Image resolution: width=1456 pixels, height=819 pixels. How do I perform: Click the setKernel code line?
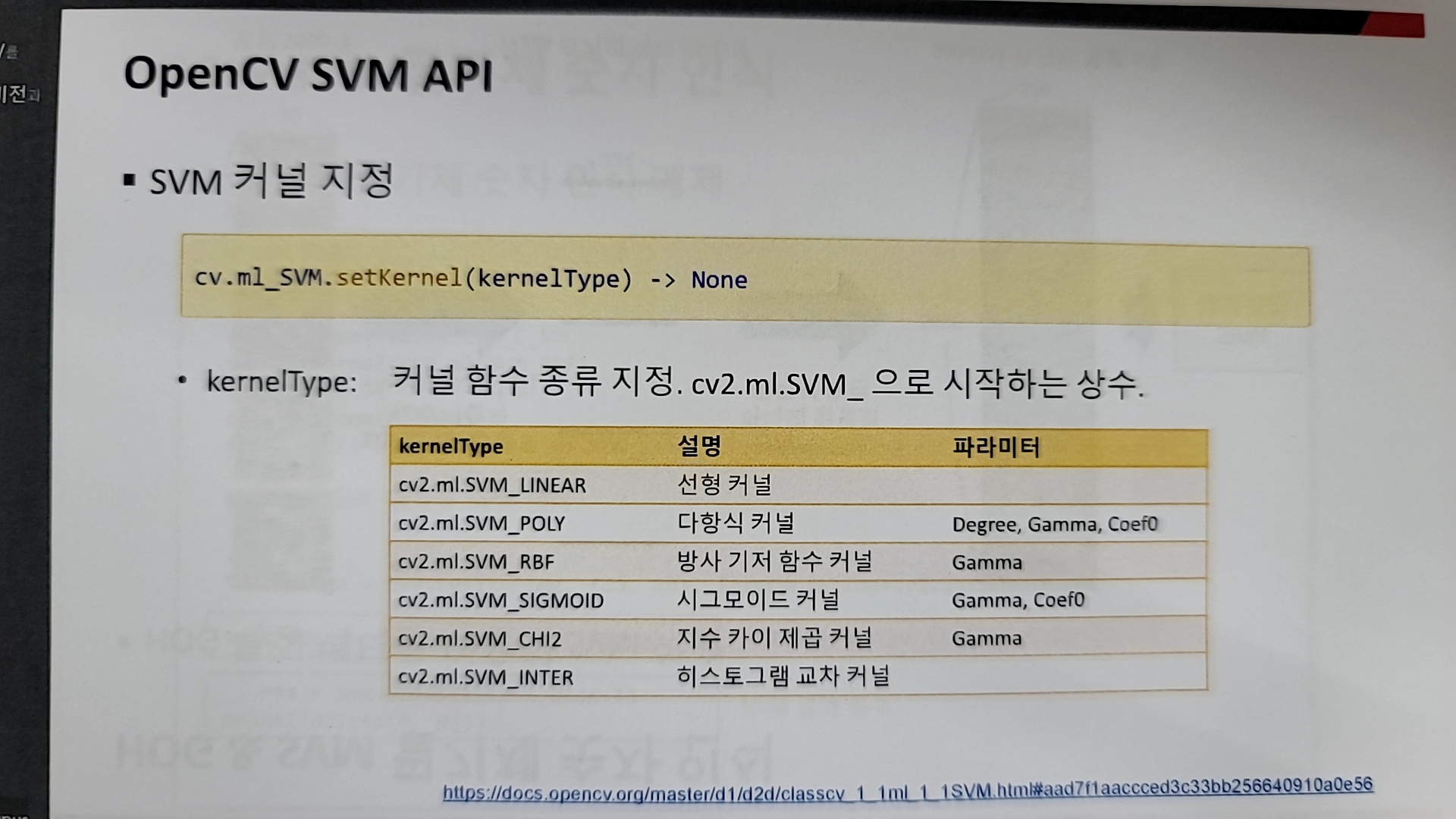tap(471, 279)
